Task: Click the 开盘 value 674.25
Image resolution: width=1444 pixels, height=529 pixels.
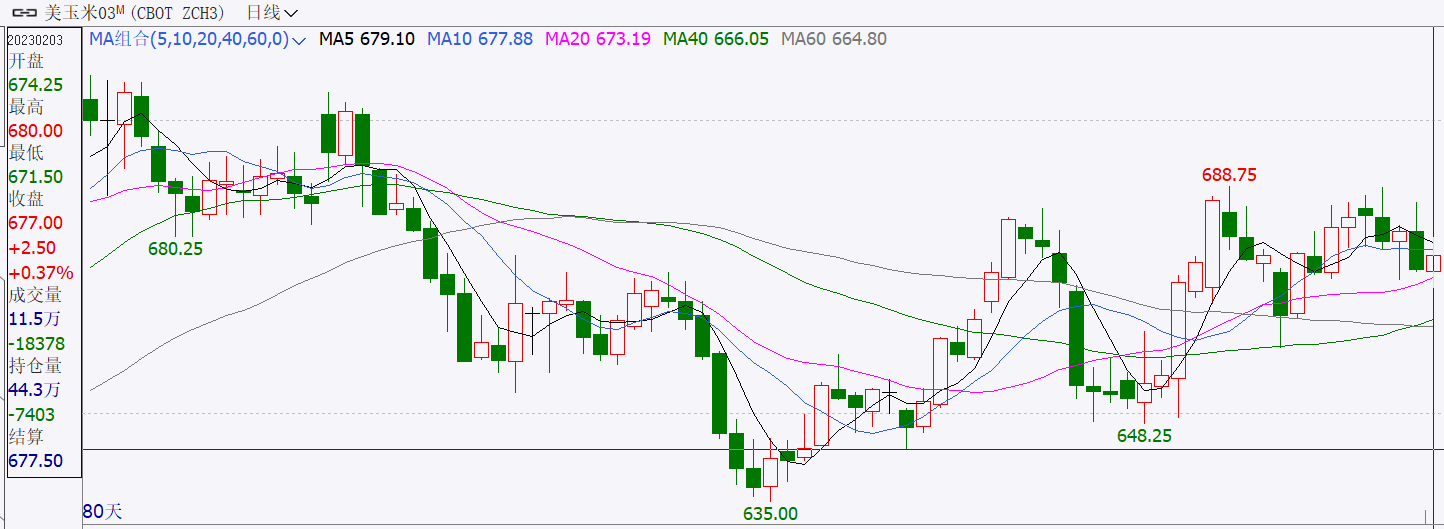Action: 35,85
